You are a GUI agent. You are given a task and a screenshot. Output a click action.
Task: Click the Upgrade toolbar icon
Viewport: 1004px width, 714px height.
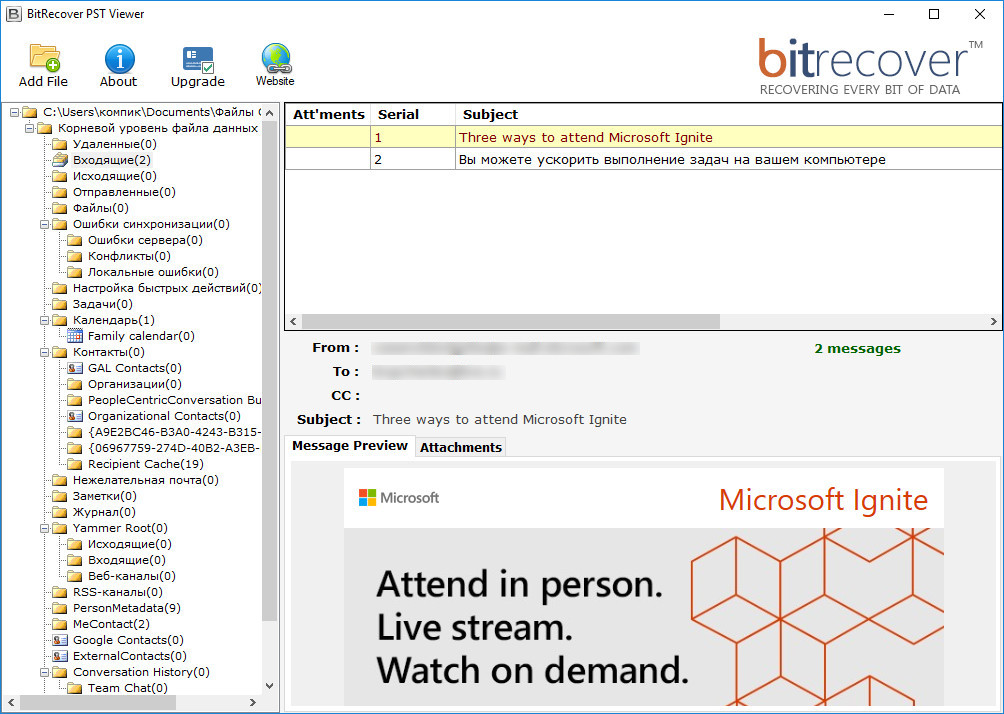pos(198,60)
